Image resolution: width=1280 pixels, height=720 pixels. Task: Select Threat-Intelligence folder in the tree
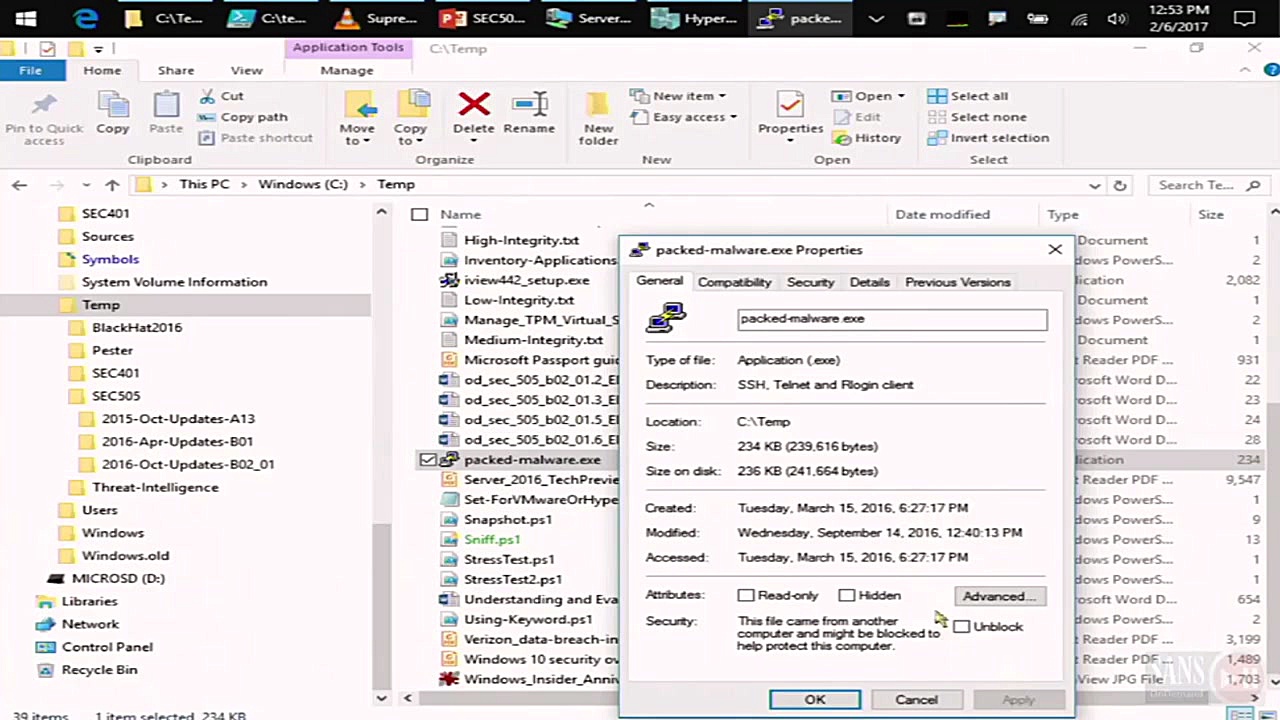pos(155,488)
